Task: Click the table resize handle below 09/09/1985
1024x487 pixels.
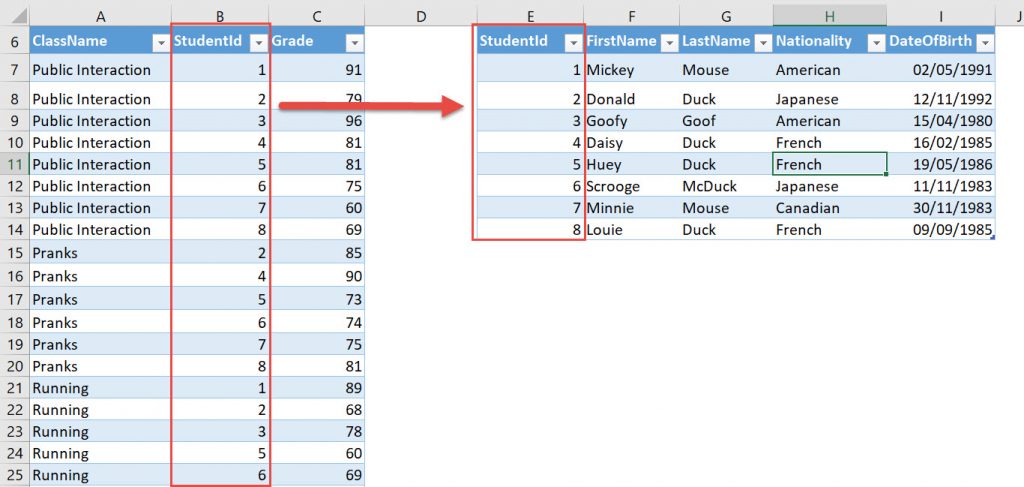Action: [x=993, y=238]
